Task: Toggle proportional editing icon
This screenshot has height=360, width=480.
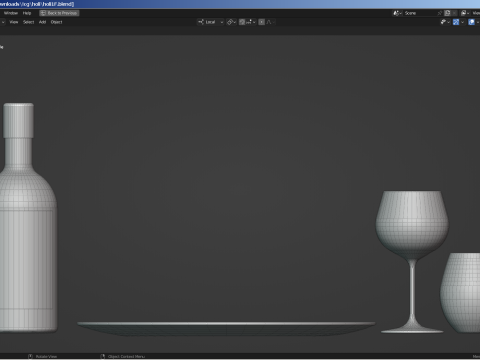Action: pyautogui.click(x=262, y=22)
